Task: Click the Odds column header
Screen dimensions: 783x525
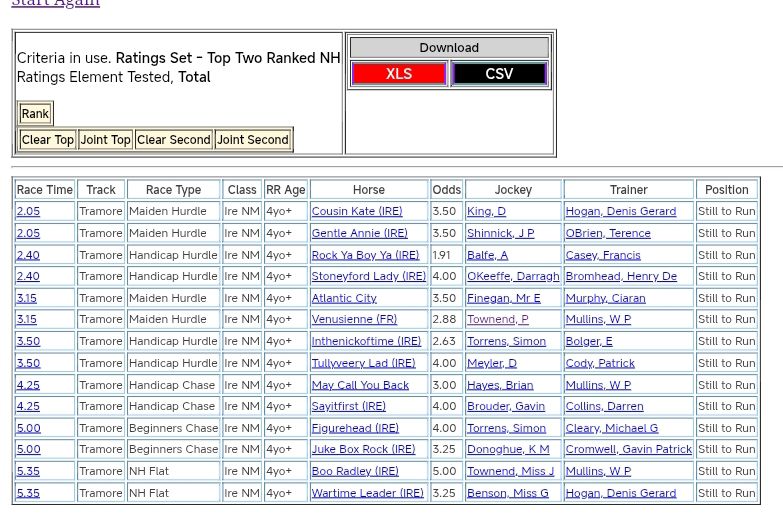Action: (x=446, y=190)
